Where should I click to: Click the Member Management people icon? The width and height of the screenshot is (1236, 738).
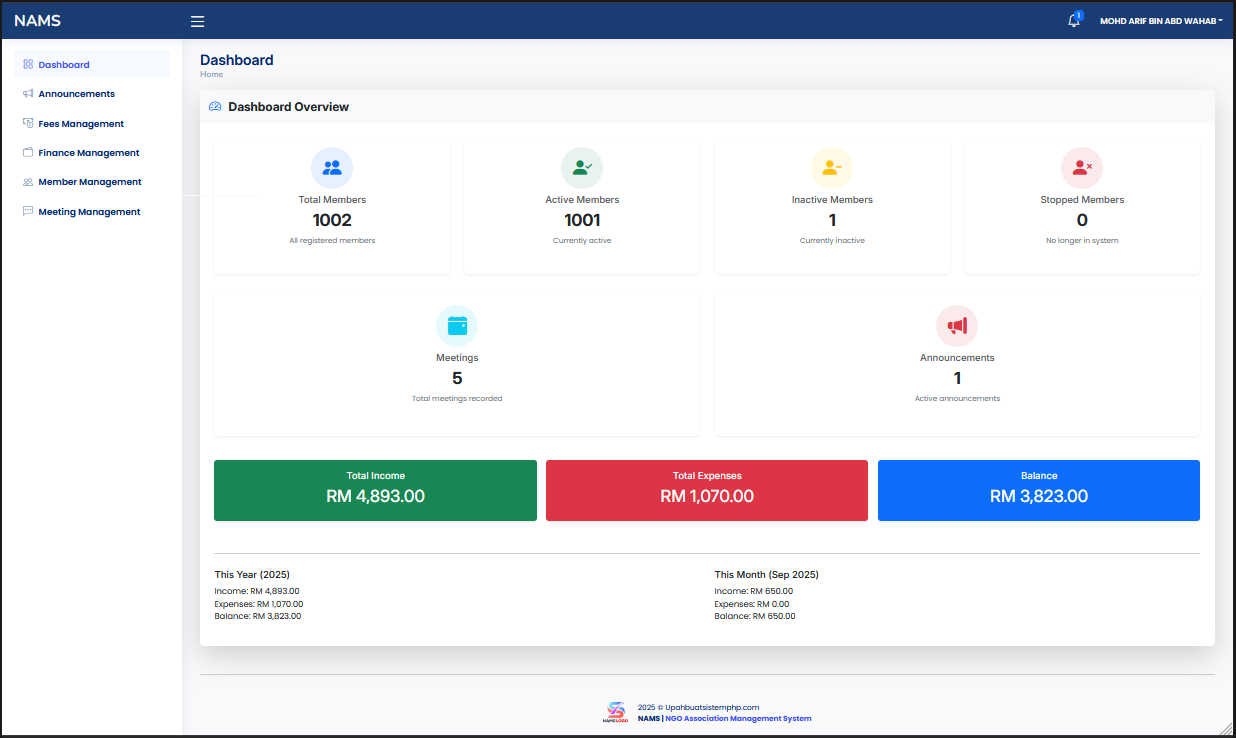click(x=28, y=182)
